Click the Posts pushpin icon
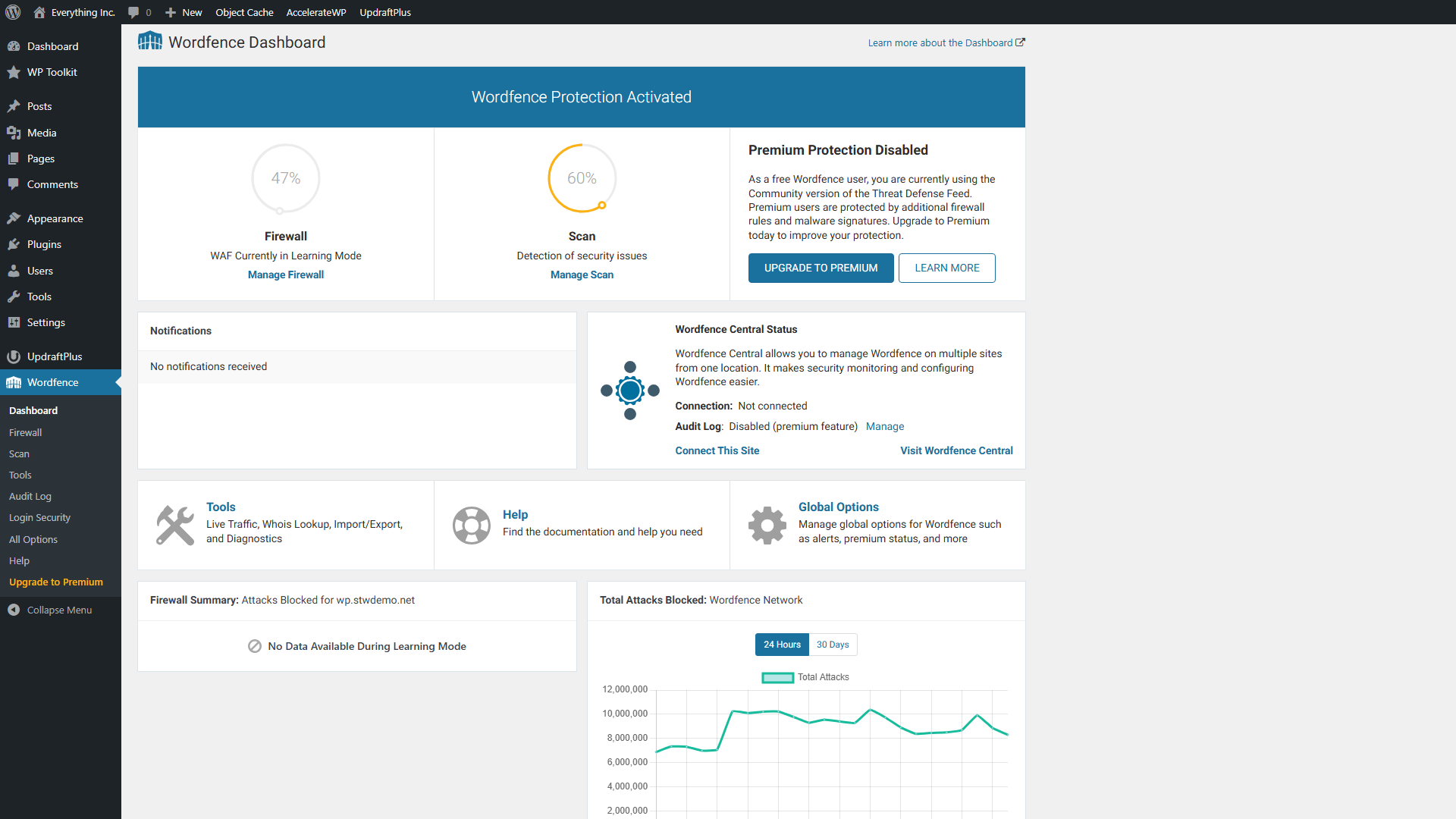This screenshot has height=819, width=1456. point(14,106)
